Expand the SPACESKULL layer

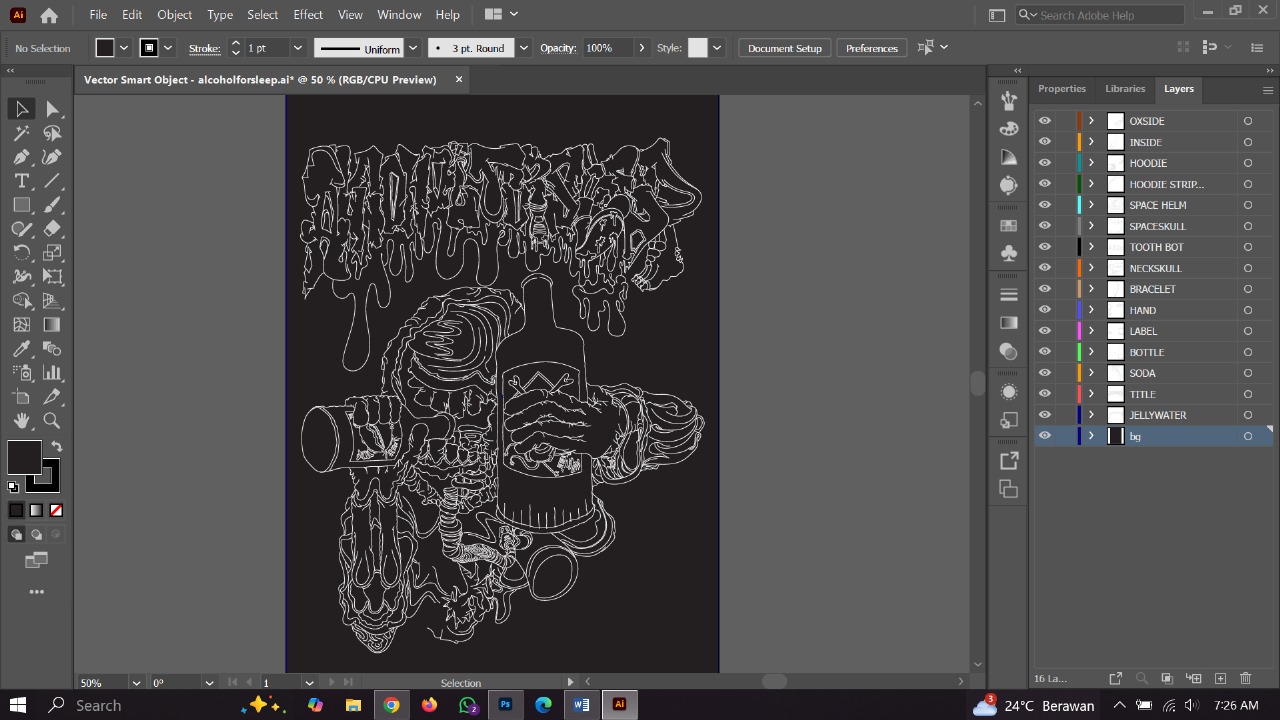(1091, 226)
